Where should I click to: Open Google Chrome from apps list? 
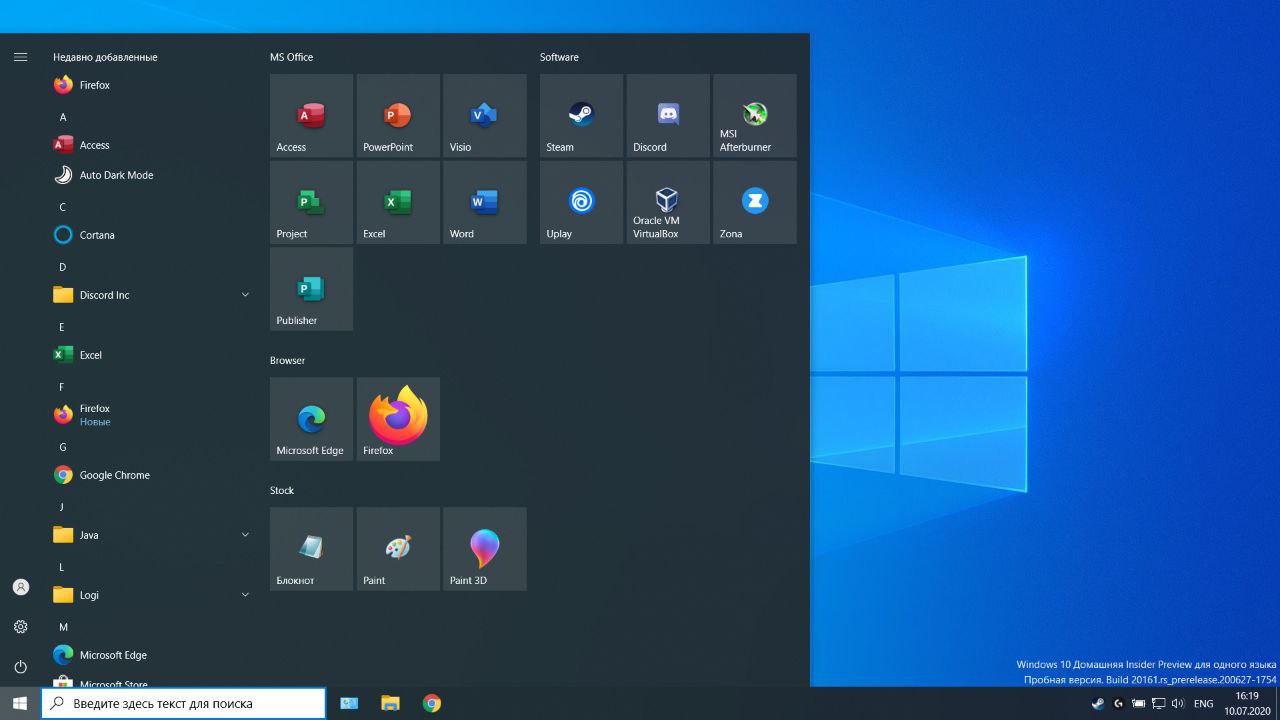point(150,475)
